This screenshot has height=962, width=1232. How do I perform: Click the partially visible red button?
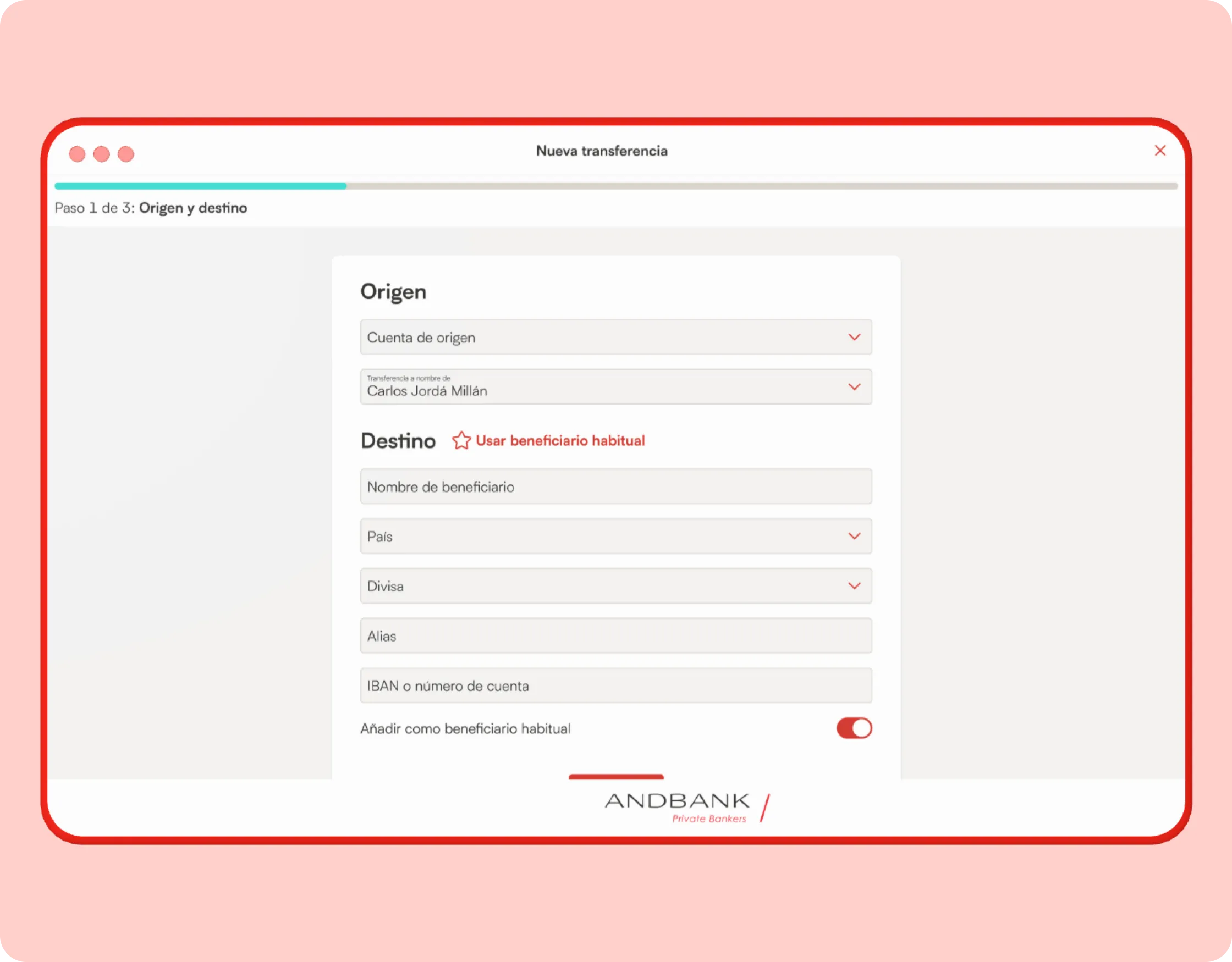pyautogui.click(x=616, y=777)
